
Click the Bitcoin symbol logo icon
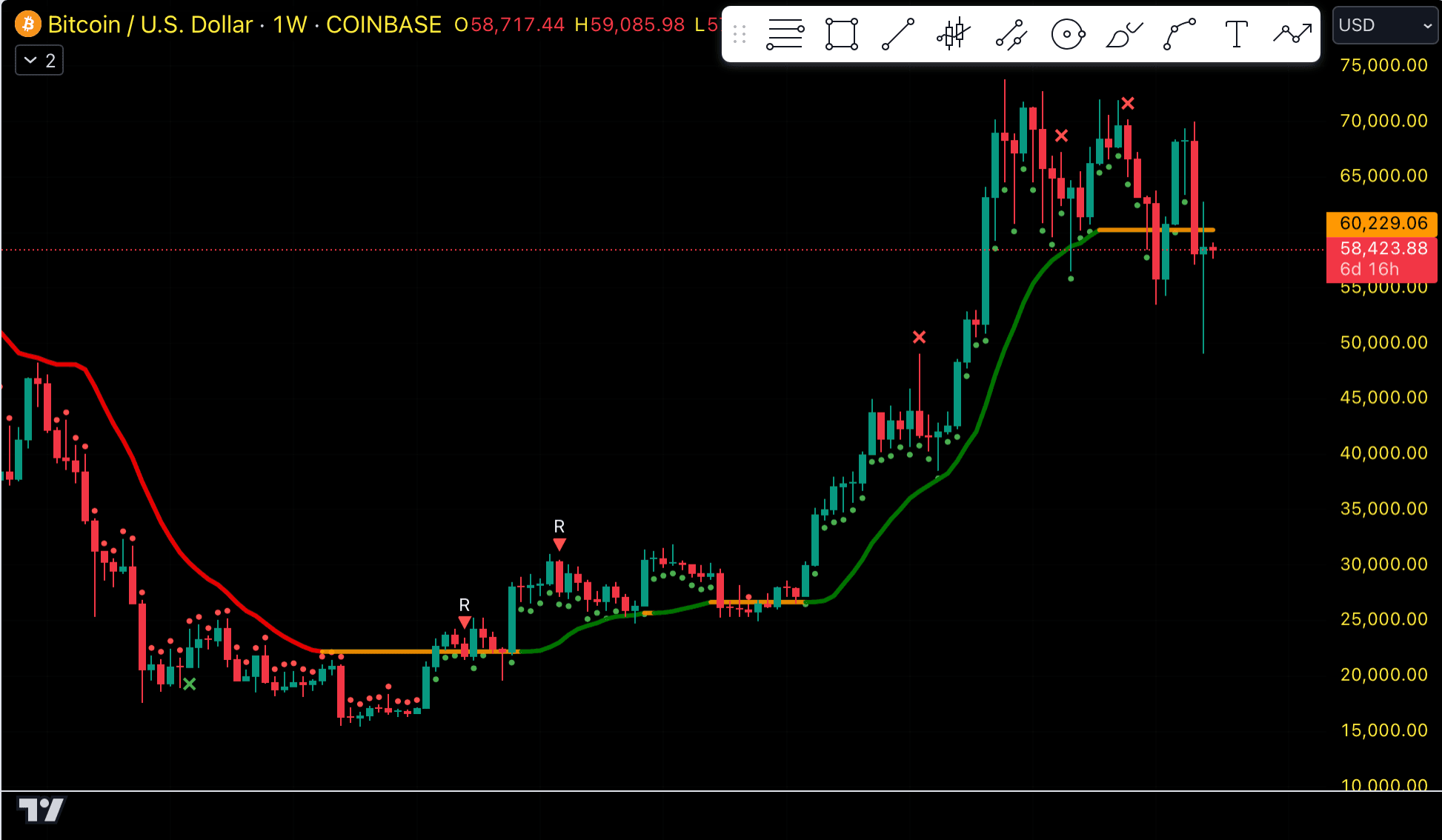pyautogui.click(x=28, y=24)
